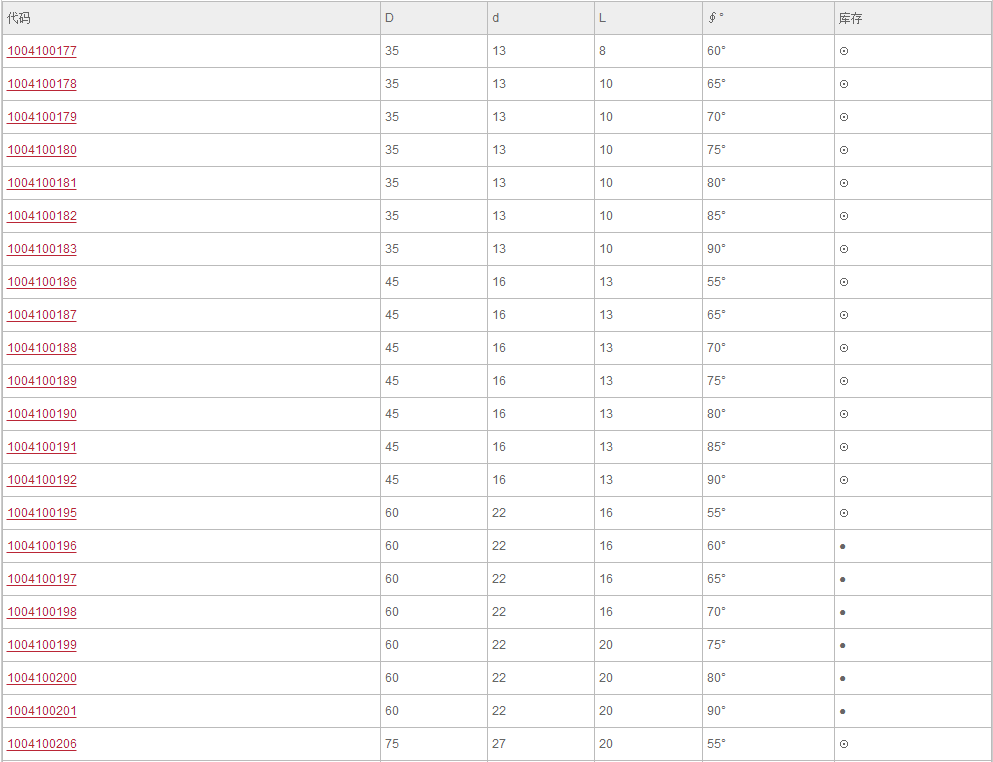Open product code 1004100177 link
The width and height of the screenshot is (993, 762).
[42, 51]
